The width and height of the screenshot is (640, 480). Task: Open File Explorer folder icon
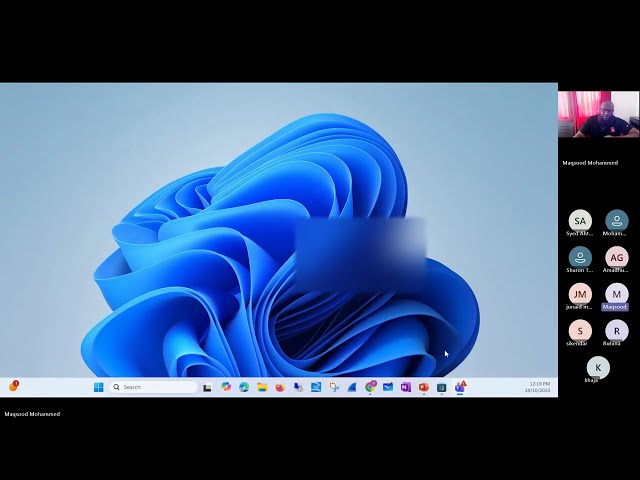coord(262,387)
